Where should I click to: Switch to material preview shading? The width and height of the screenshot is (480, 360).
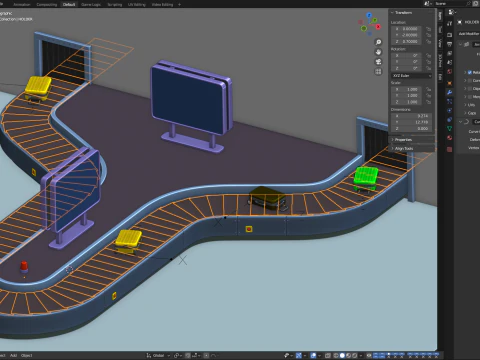tap(349, 355)
